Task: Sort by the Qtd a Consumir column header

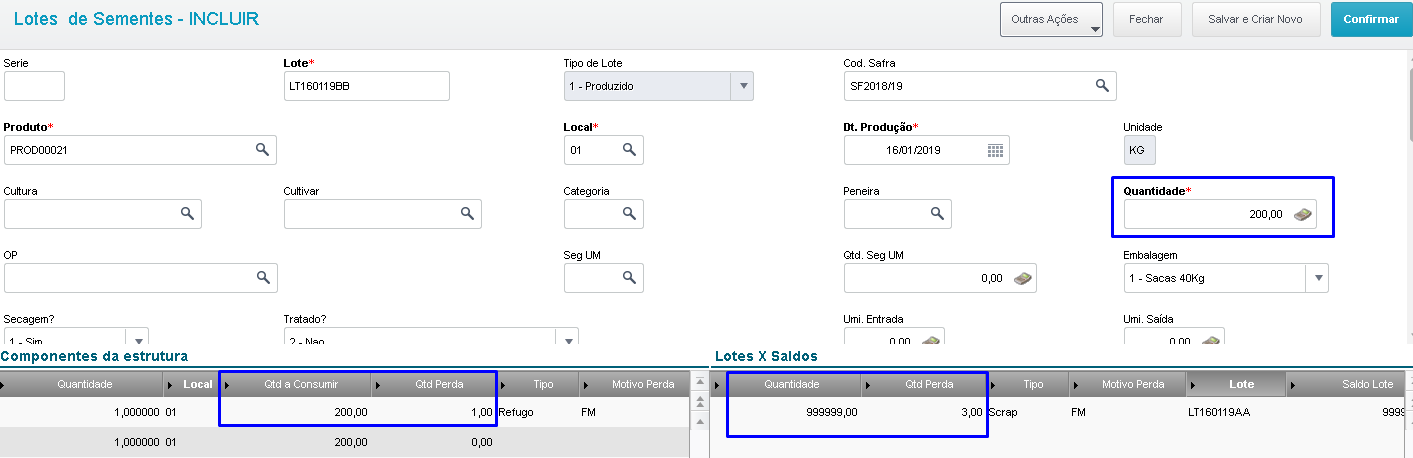Action: coord(302,384)
